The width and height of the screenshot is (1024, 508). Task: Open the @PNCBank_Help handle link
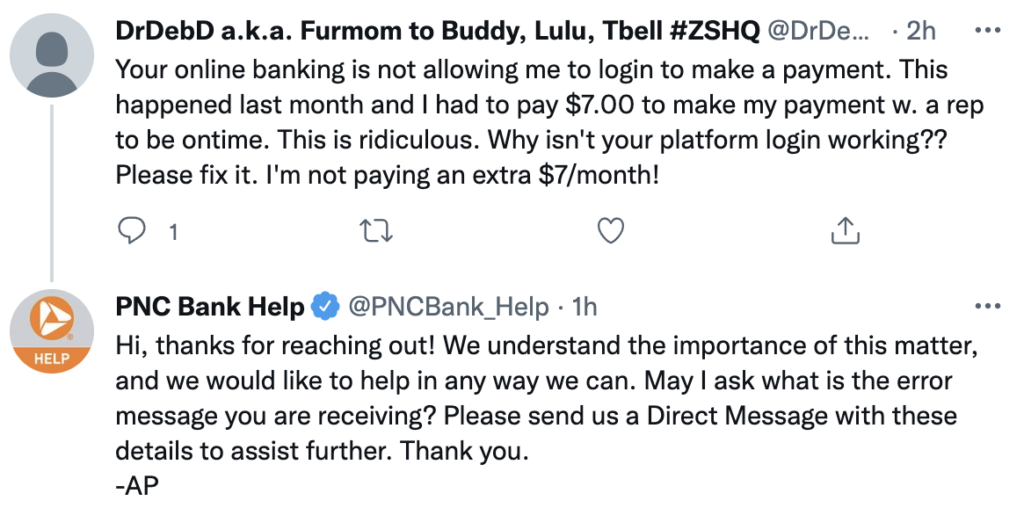tap(448, 307)
